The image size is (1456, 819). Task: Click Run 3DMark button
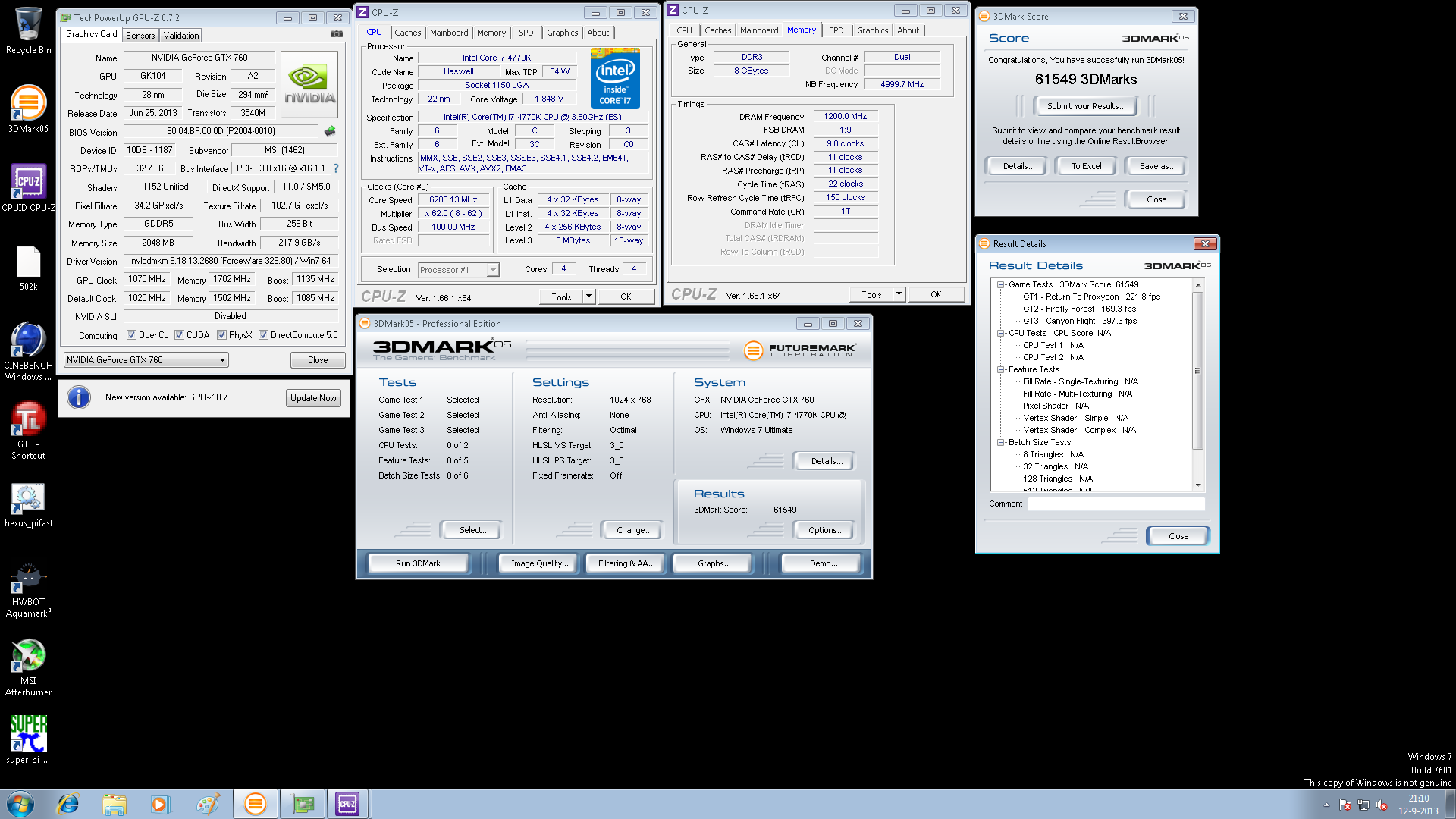418,563
